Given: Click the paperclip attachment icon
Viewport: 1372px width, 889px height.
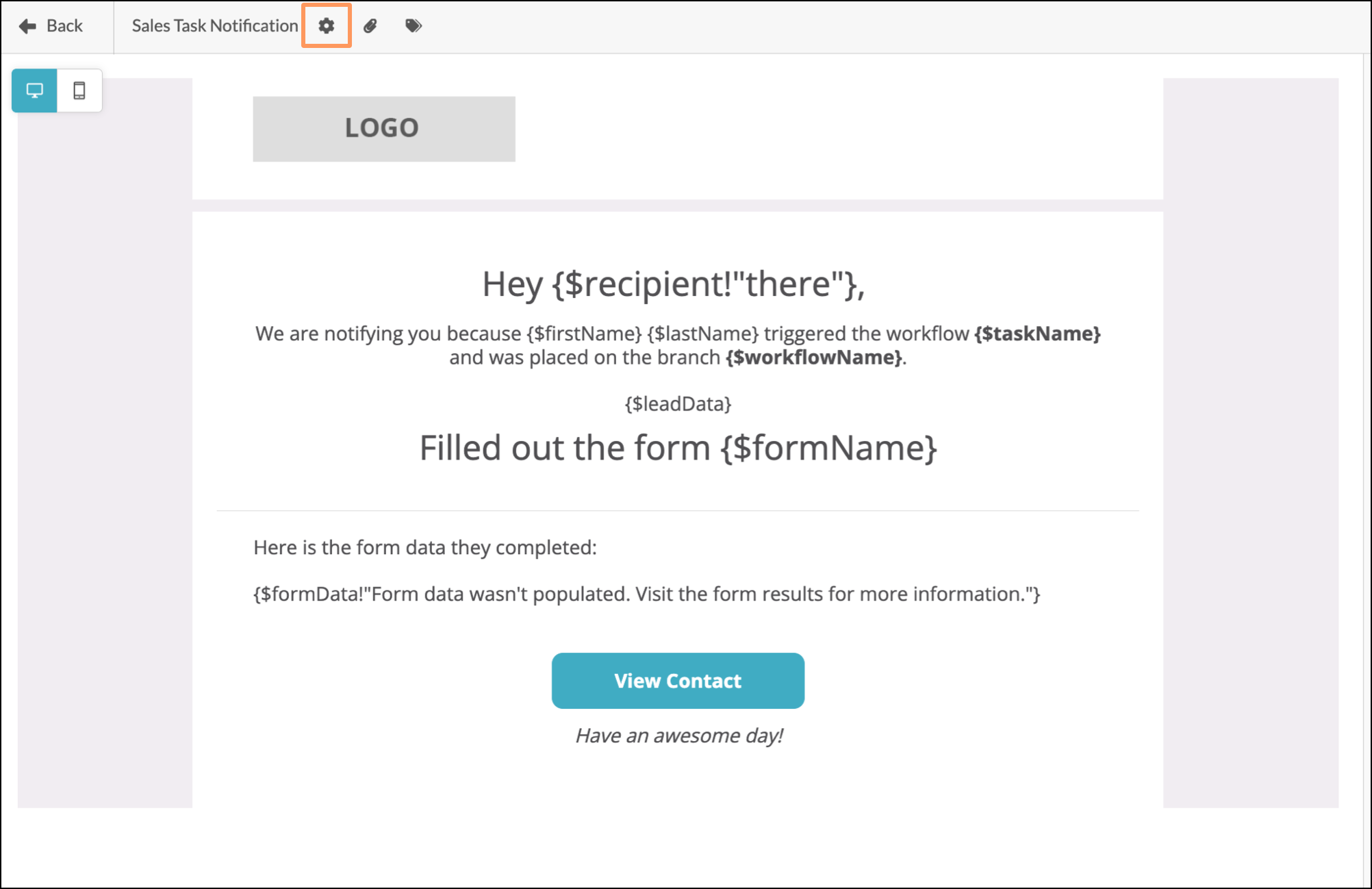Looking at the screenshot, I should point(370,26).
